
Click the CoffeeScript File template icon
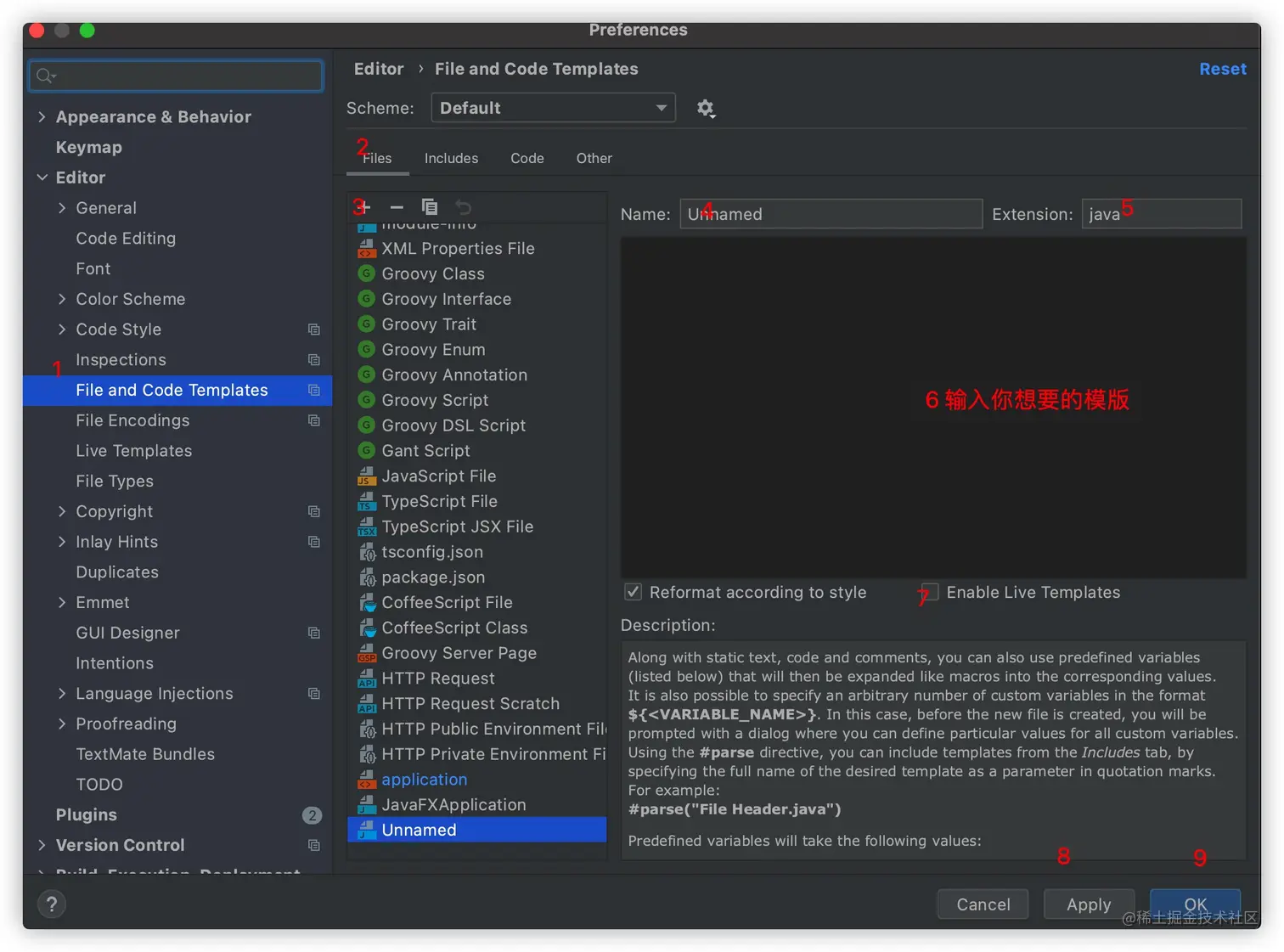[x=367, y=602]
